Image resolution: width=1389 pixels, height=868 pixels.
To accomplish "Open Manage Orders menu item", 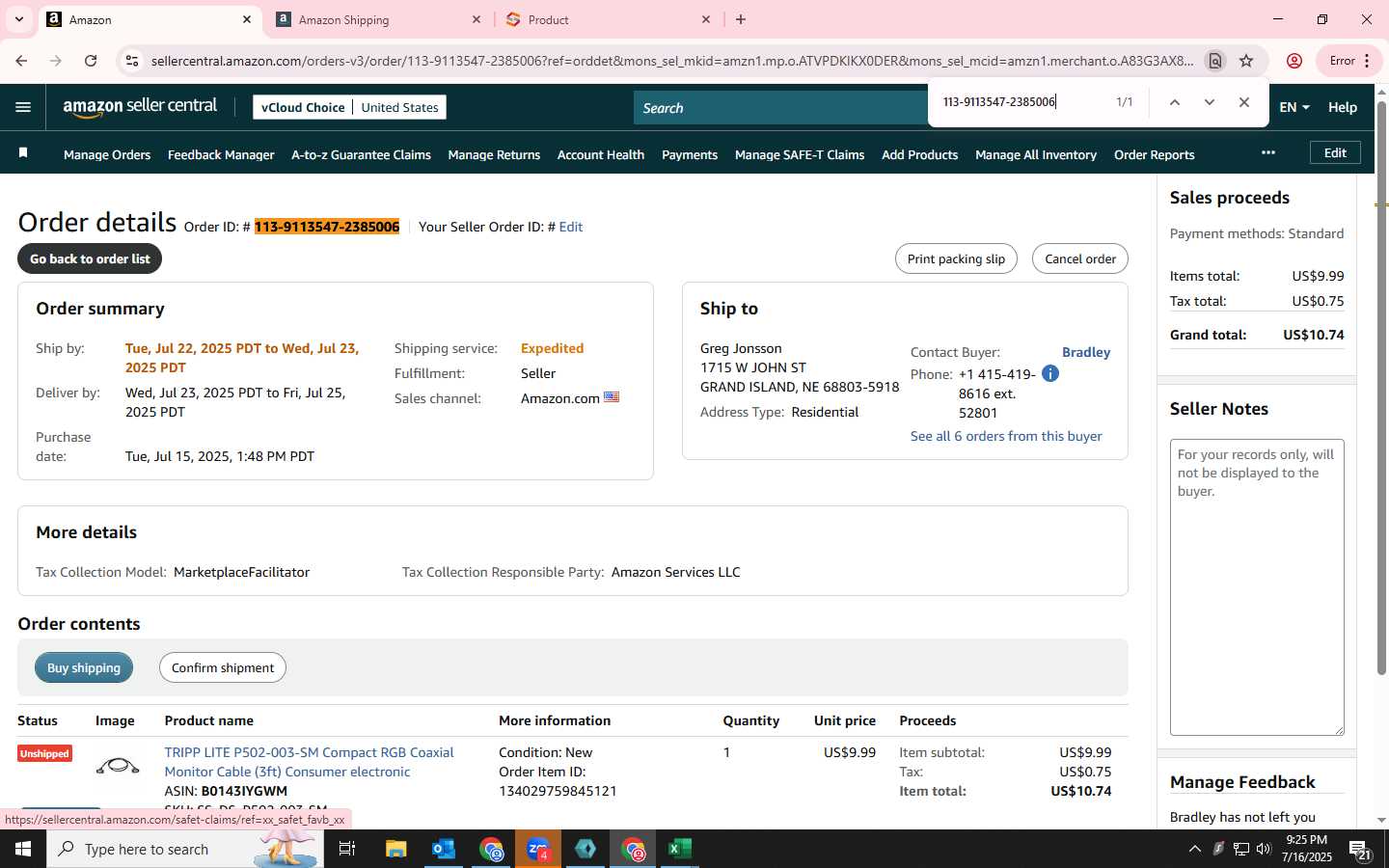I will pyautogui.click(x=107, y=154).
